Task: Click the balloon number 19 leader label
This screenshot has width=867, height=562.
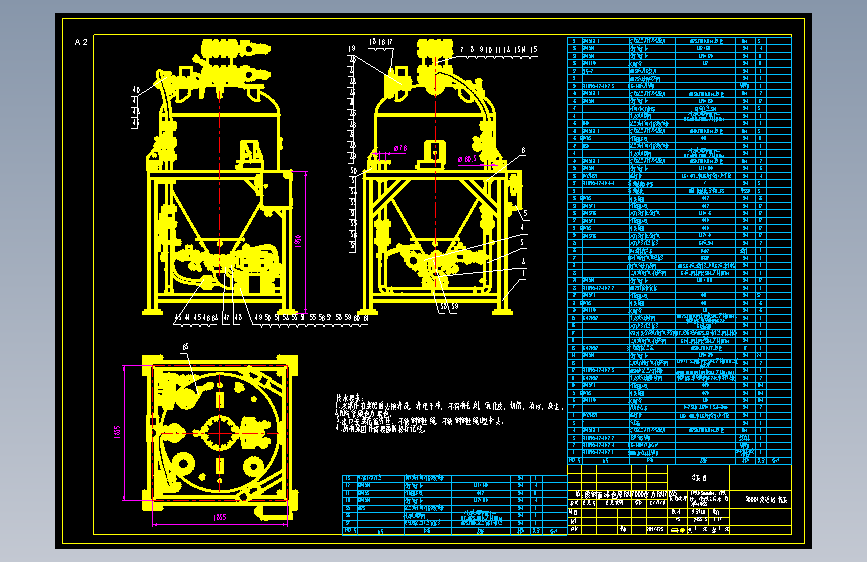Action: (x=352, y=49)
